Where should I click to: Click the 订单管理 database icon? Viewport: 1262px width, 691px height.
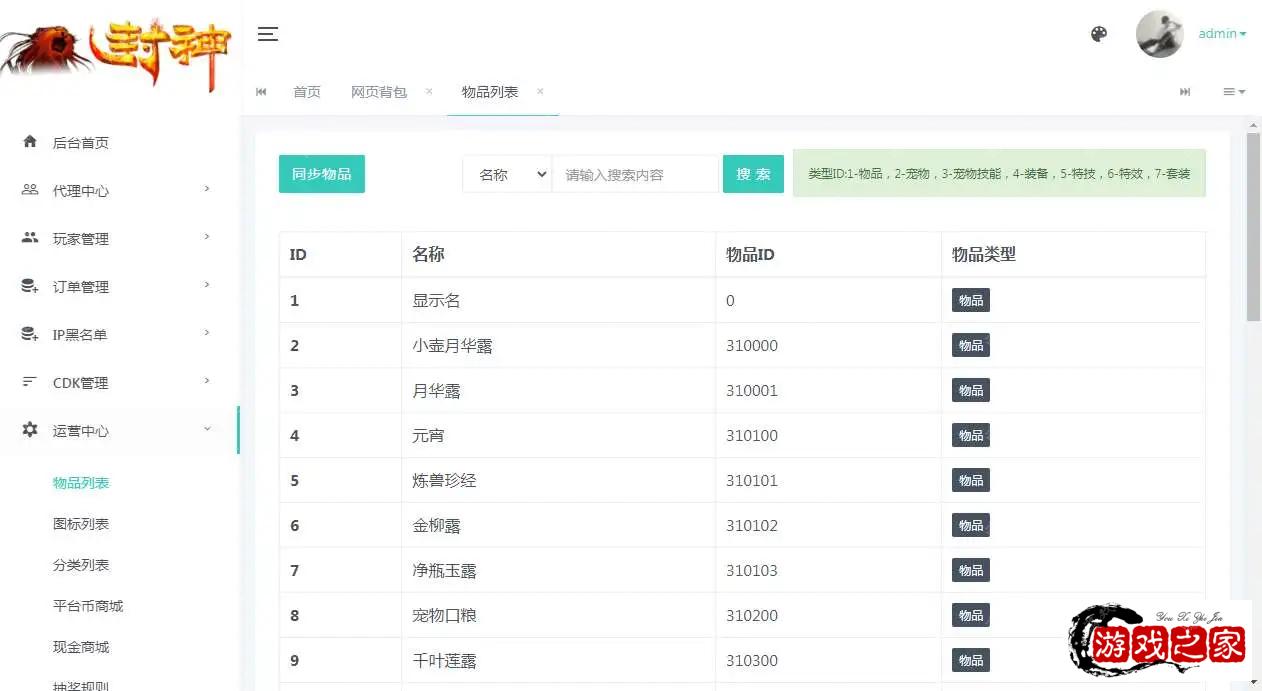[30, 286]
